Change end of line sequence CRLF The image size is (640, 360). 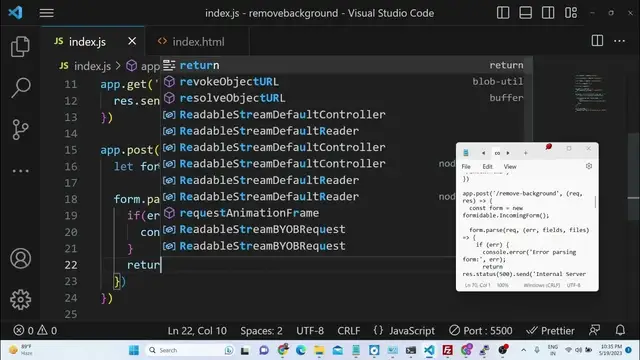(x=349, y=331)
